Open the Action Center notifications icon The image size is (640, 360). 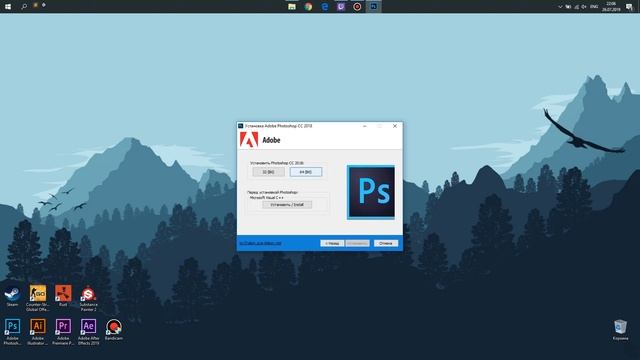tap(629, 7)
